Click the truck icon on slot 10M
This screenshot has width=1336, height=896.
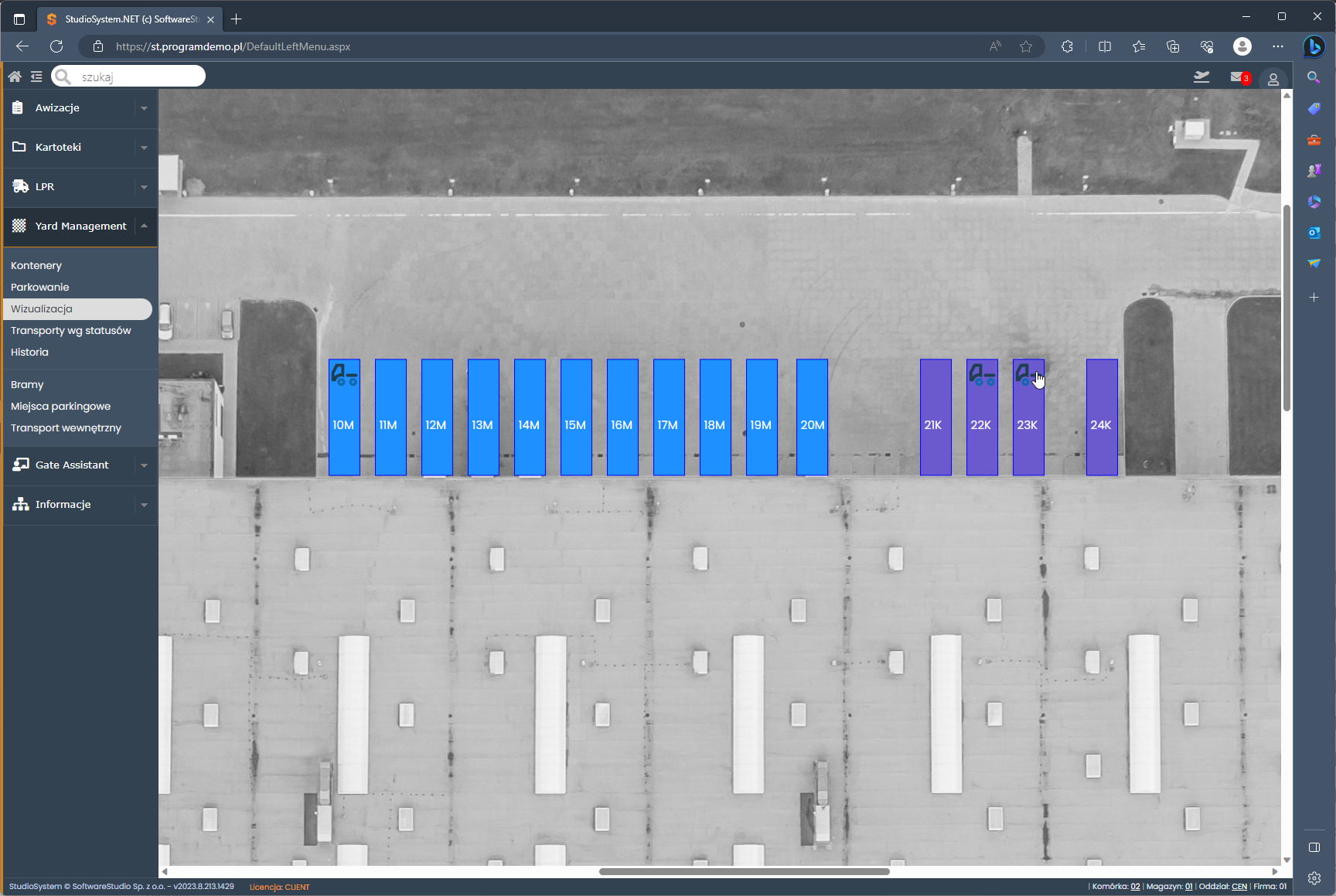click(x=344, y=376)
